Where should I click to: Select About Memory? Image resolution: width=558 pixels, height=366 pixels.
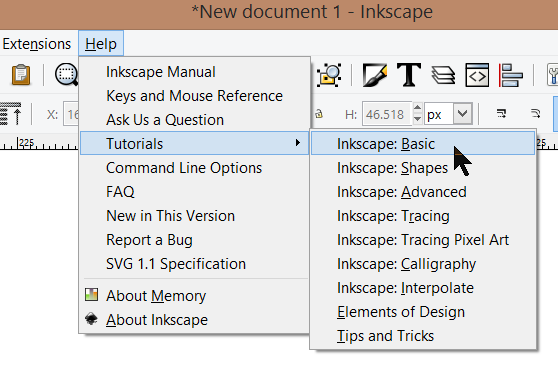[194, 296]
